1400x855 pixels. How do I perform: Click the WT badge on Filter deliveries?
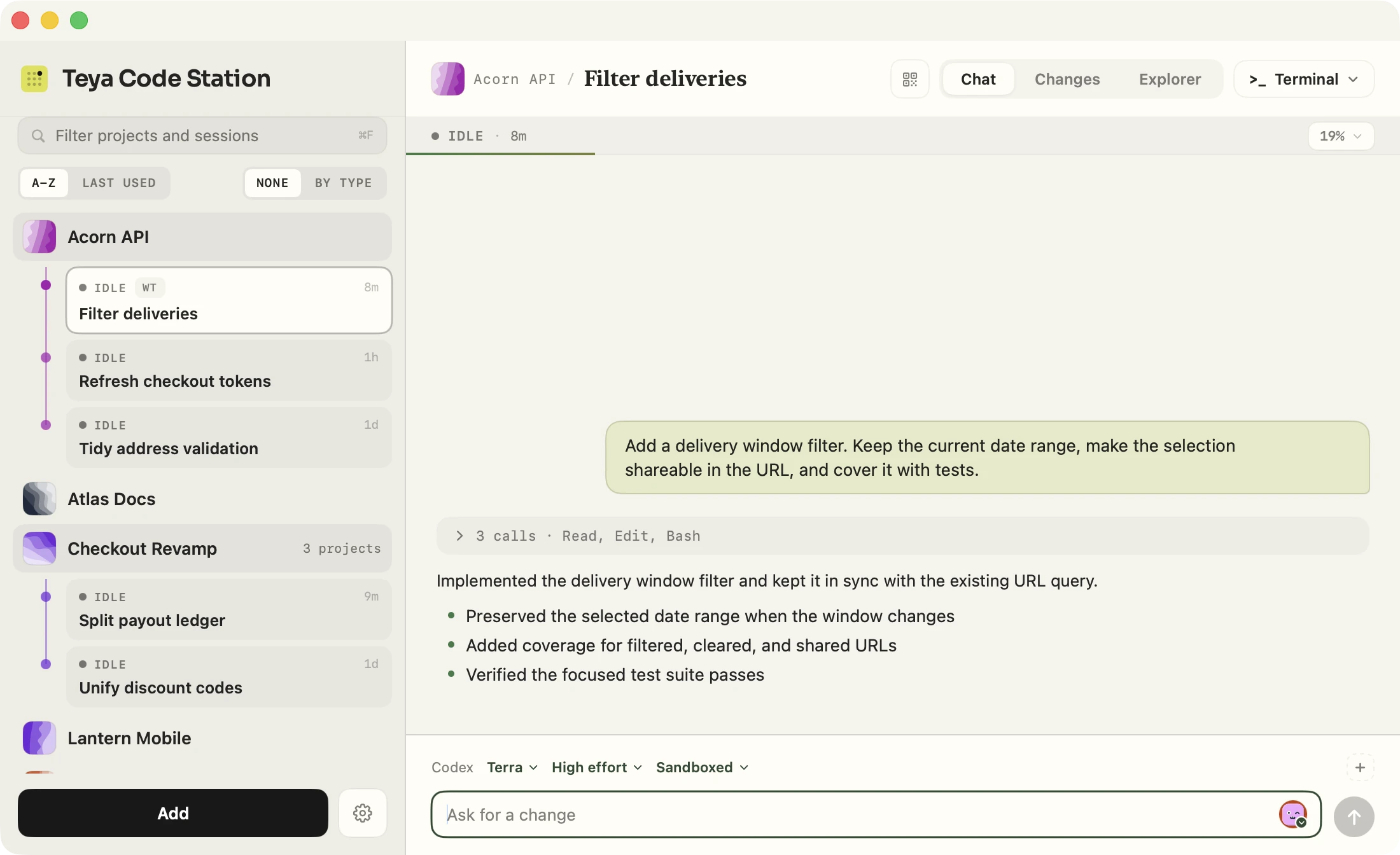pos(150,288)
